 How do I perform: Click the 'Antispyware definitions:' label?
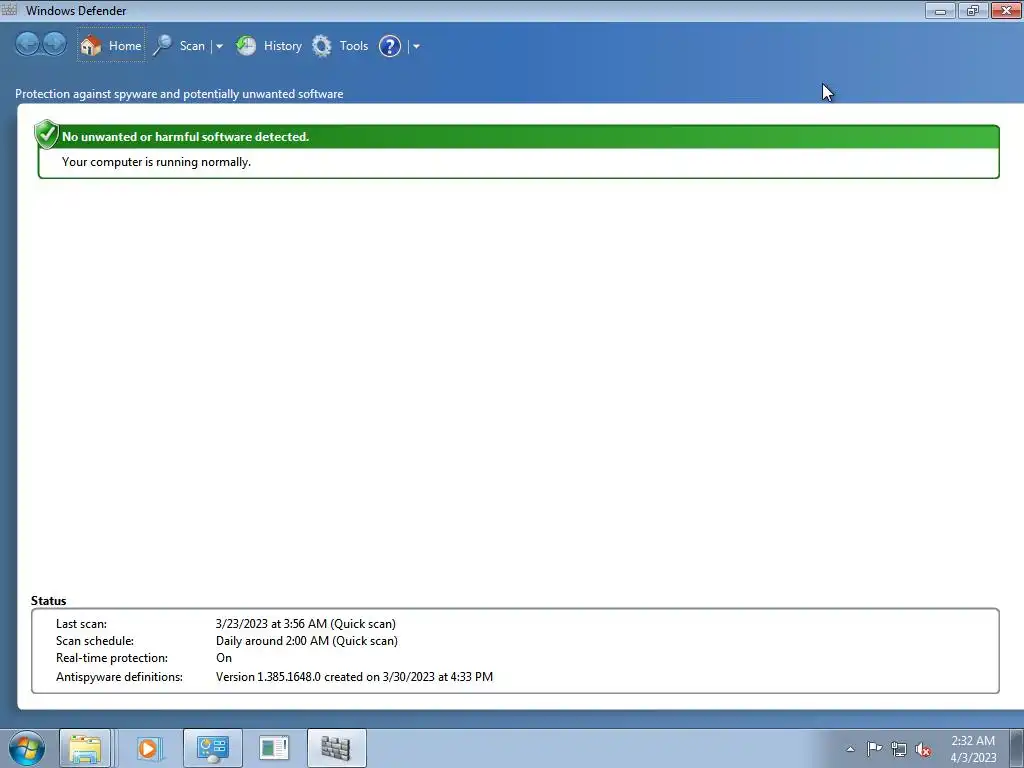click(120, 677)
